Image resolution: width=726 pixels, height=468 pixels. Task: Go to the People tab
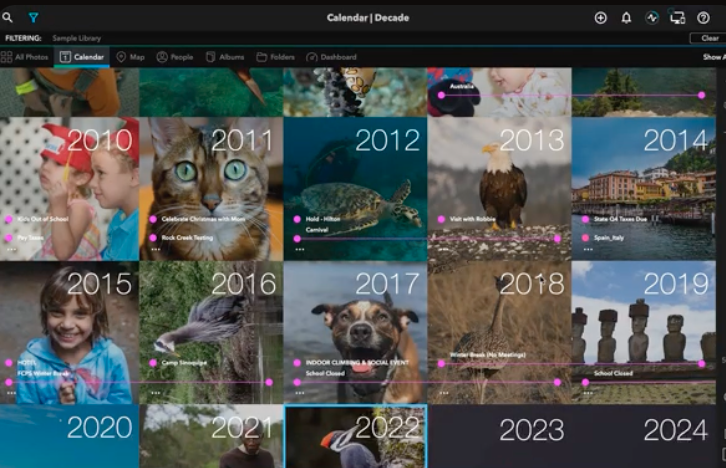(x=175, y=57)
